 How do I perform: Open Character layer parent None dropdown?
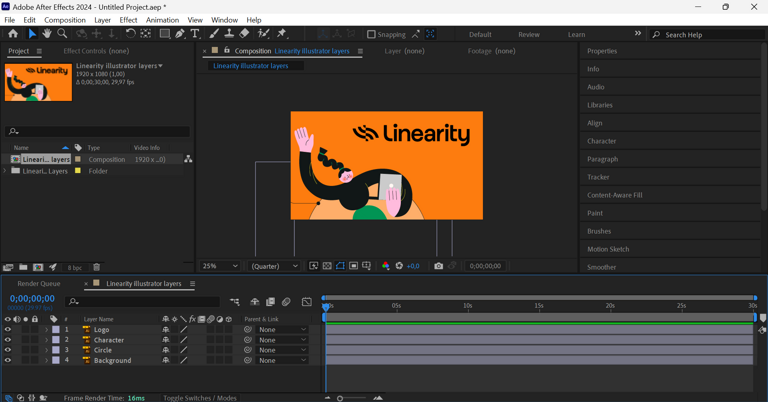(282, 340)
